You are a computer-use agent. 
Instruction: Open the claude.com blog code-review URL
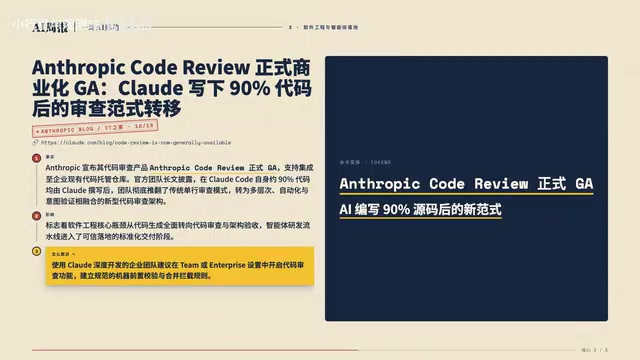coord(136,142)
